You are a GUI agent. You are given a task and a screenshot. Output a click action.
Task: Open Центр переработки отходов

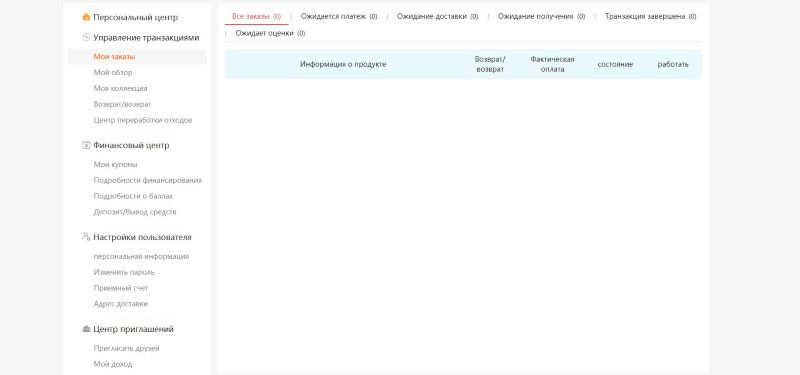[x=143, y=120]
